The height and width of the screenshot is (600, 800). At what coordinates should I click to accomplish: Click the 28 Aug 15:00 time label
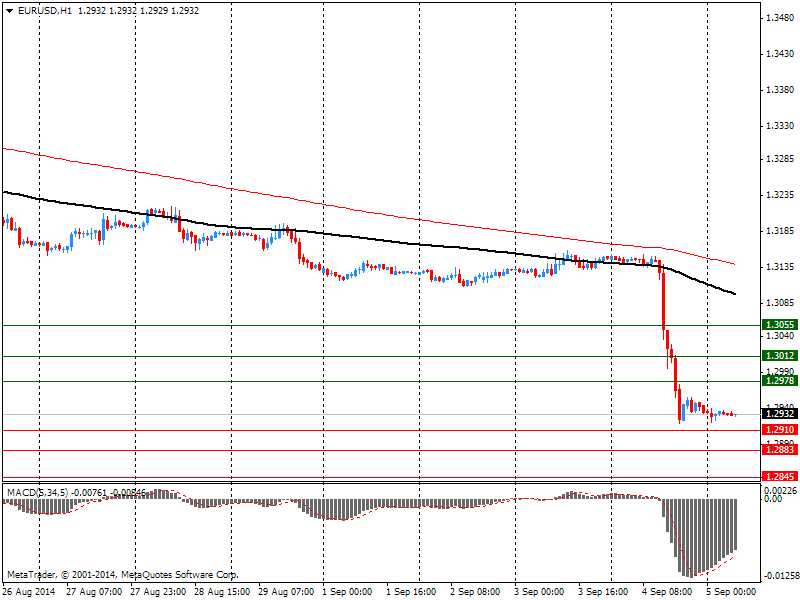pyautogui.click(x=222, y=592)
